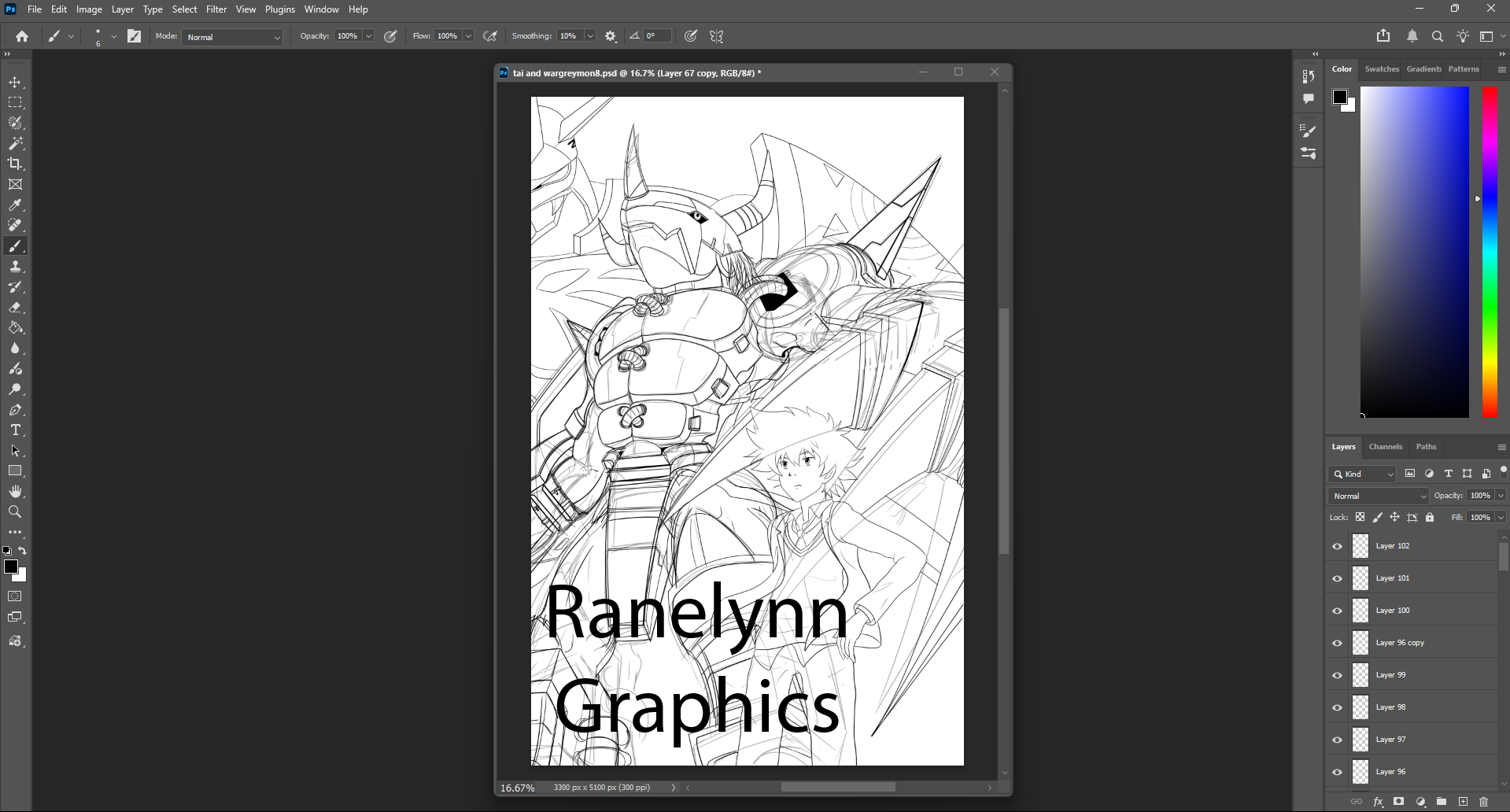The height and width of the screenshot is (812, 1510).
Task: Toggle pressure for opacity
Action: (390, 36)
